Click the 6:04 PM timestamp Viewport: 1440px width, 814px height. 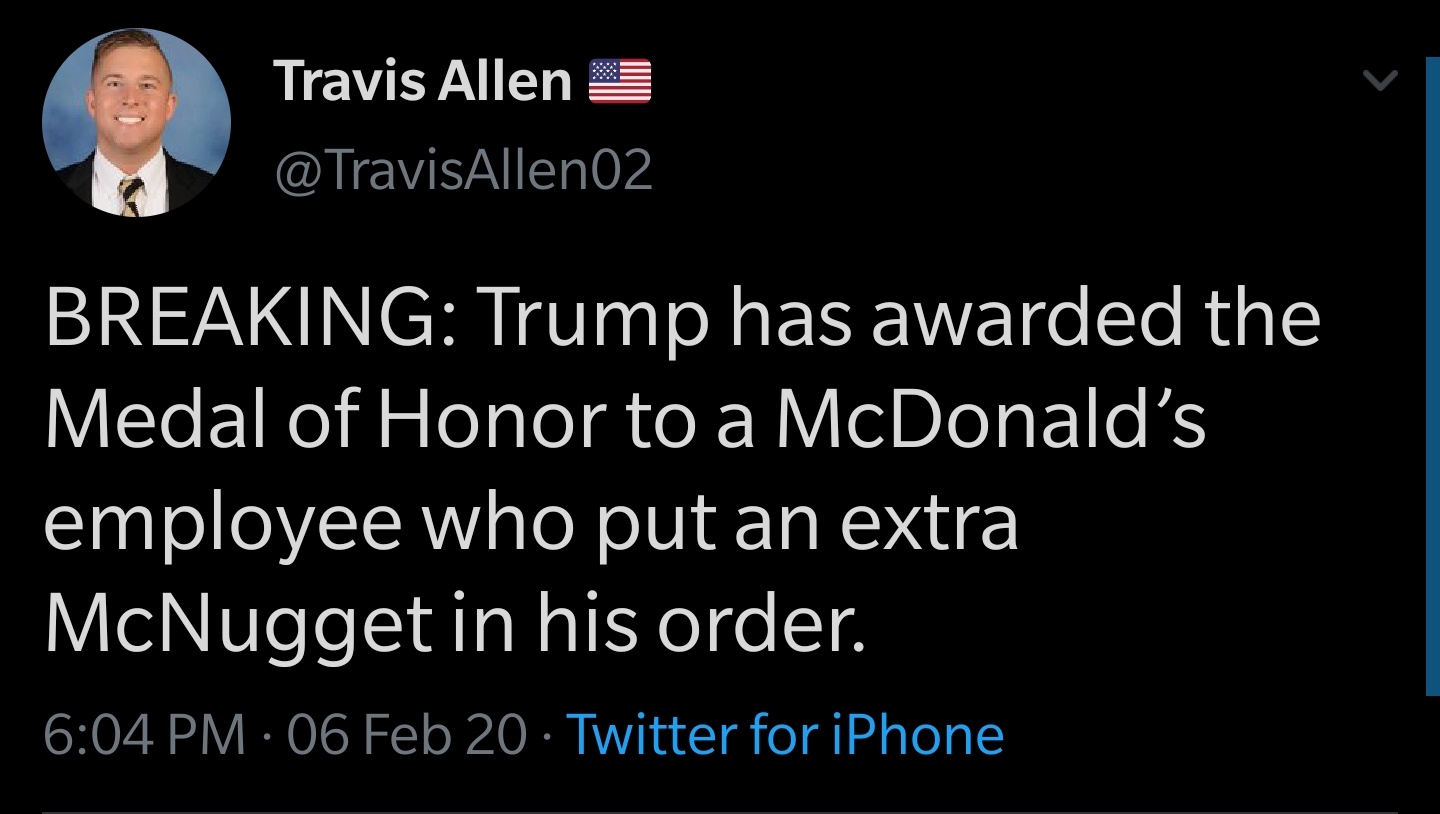point(145,736)
